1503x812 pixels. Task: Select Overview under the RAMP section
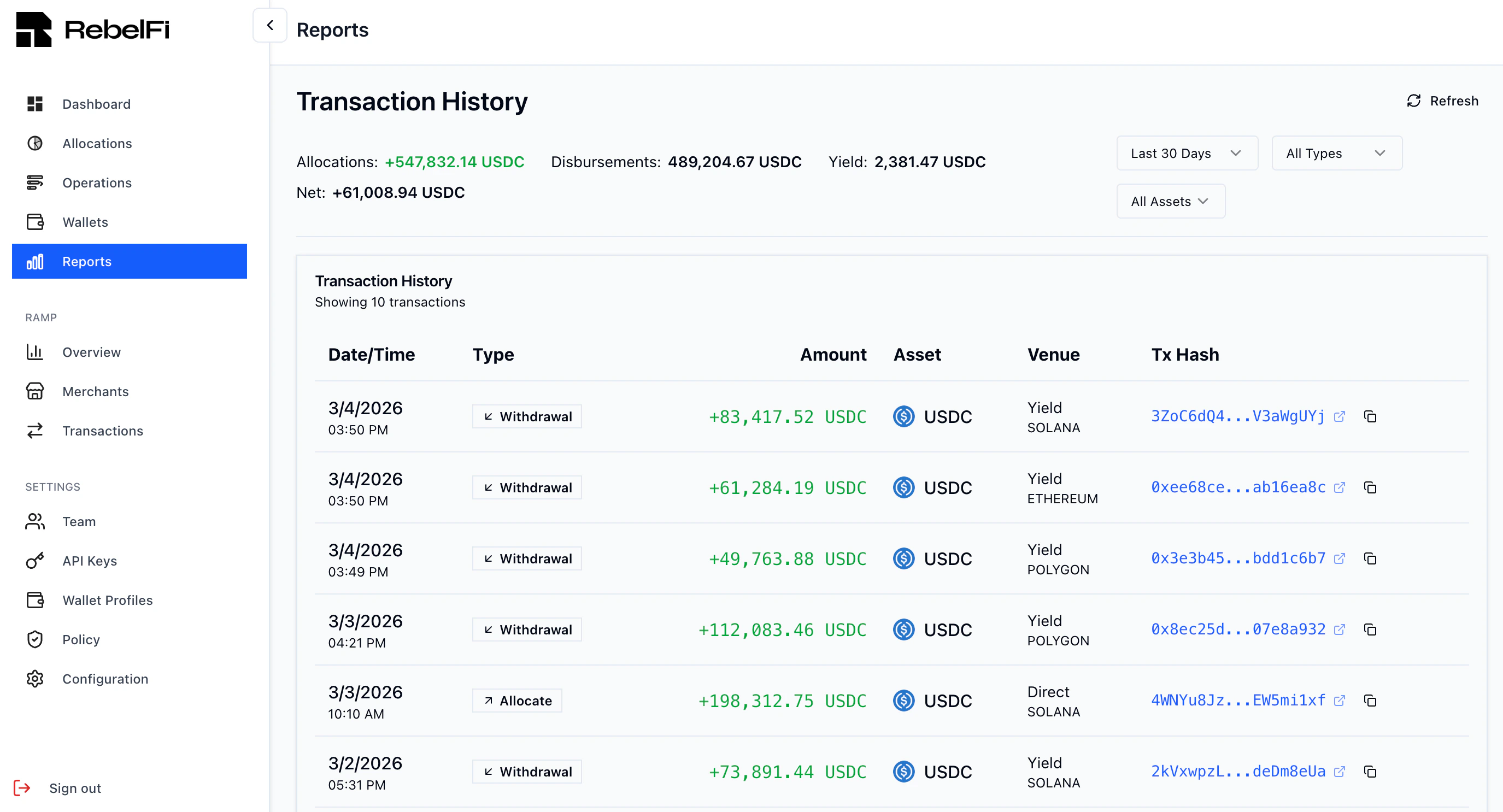pos(35,352)
